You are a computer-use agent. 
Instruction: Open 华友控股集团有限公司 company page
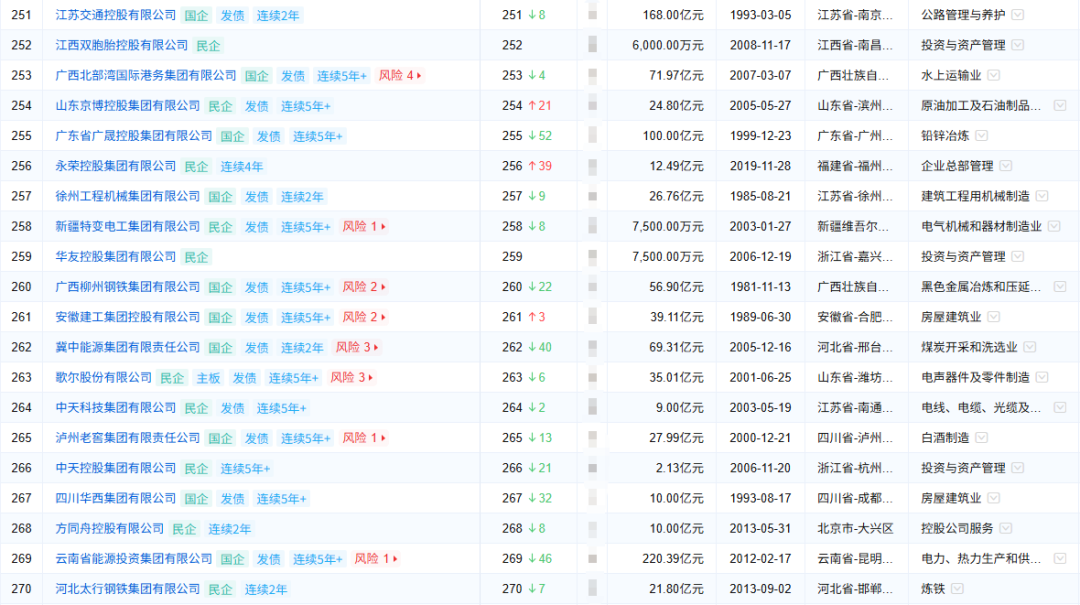point(116,256)
